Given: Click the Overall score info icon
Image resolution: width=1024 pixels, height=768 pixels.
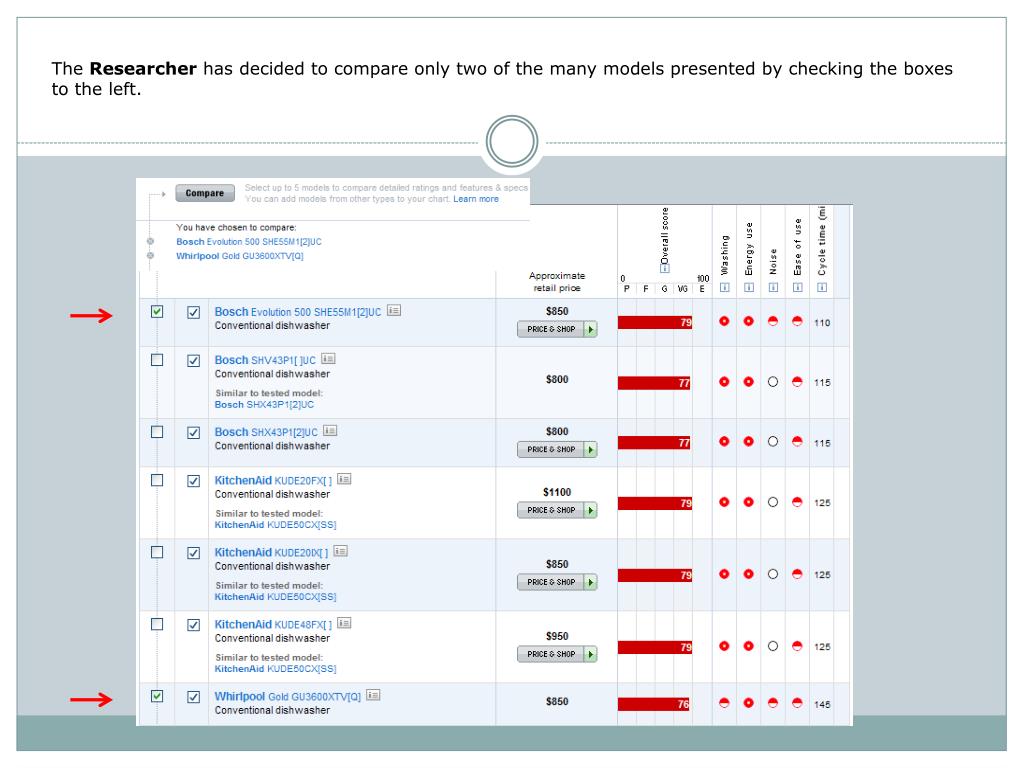Looking at the screenshot, I should coord(664,269).
